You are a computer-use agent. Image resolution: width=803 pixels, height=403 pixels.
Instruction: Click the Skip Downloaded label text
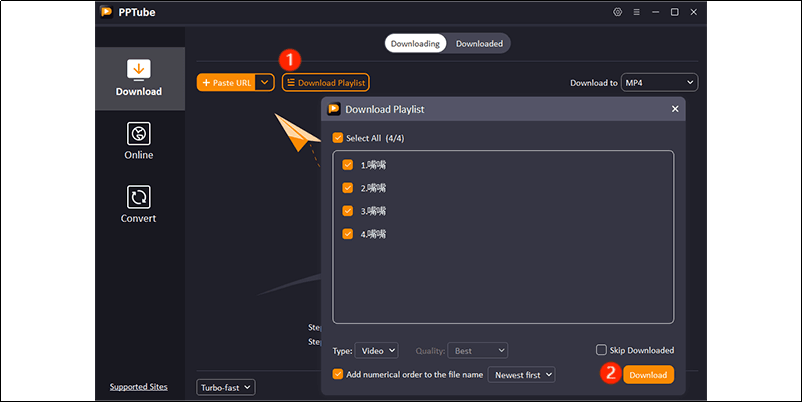[x=642, y=350]
